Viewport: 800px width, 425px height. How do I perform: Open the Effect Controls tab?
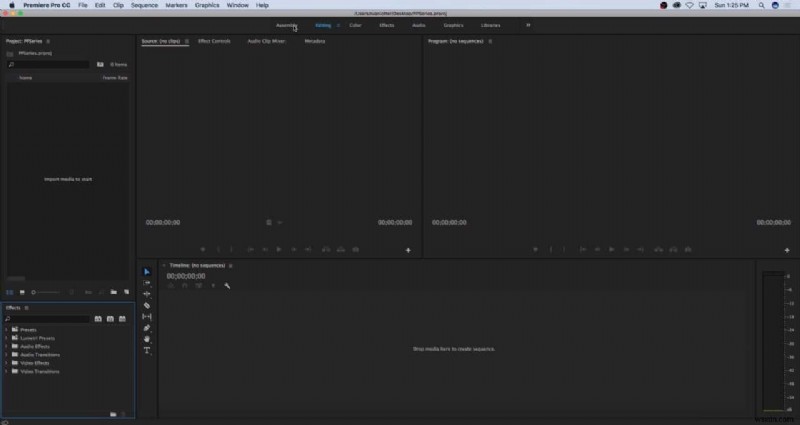click(x=214, y=41)
